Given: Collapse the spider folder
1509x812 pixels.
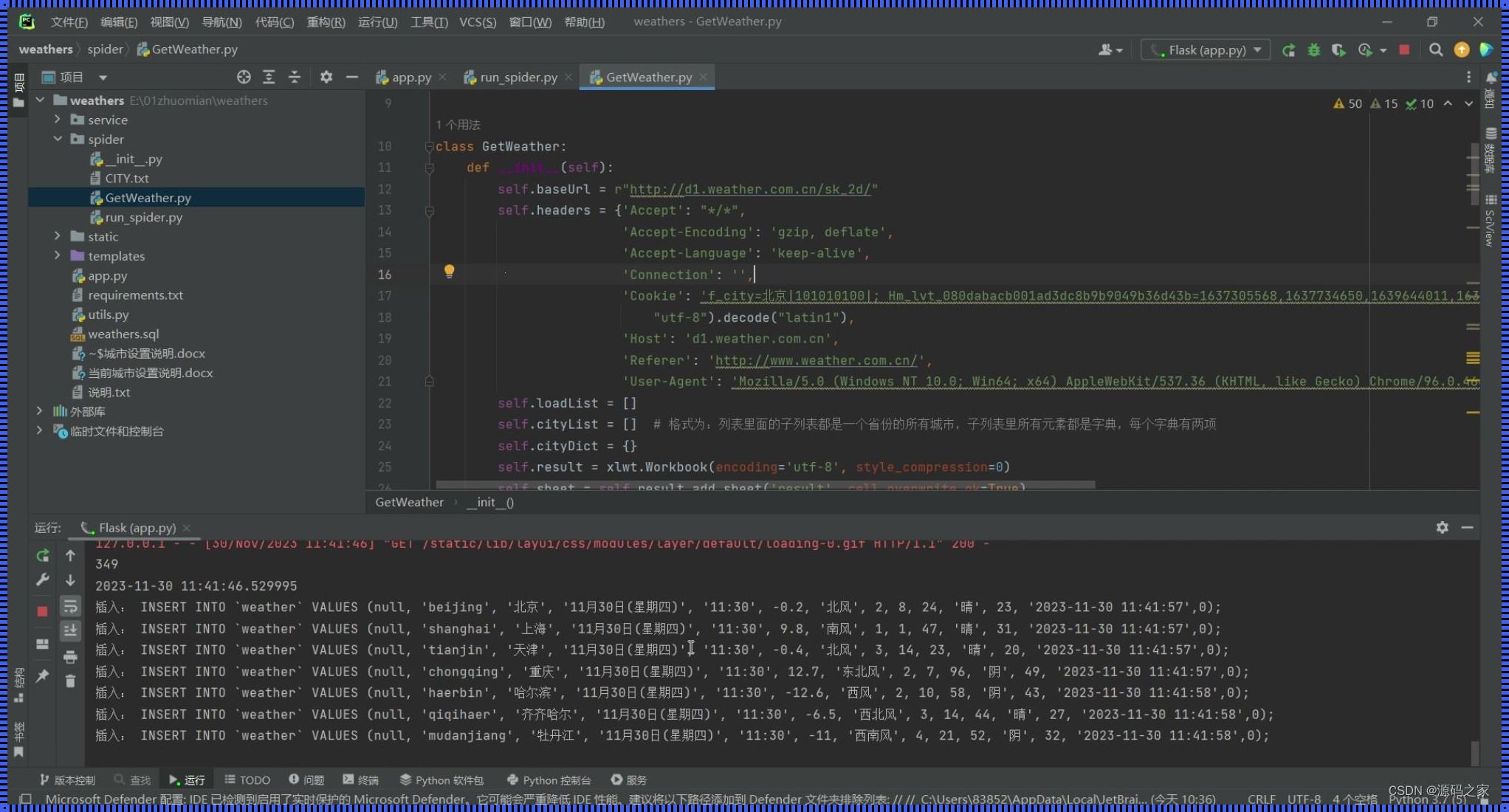Looking at the screenshot, I should 58,139.
